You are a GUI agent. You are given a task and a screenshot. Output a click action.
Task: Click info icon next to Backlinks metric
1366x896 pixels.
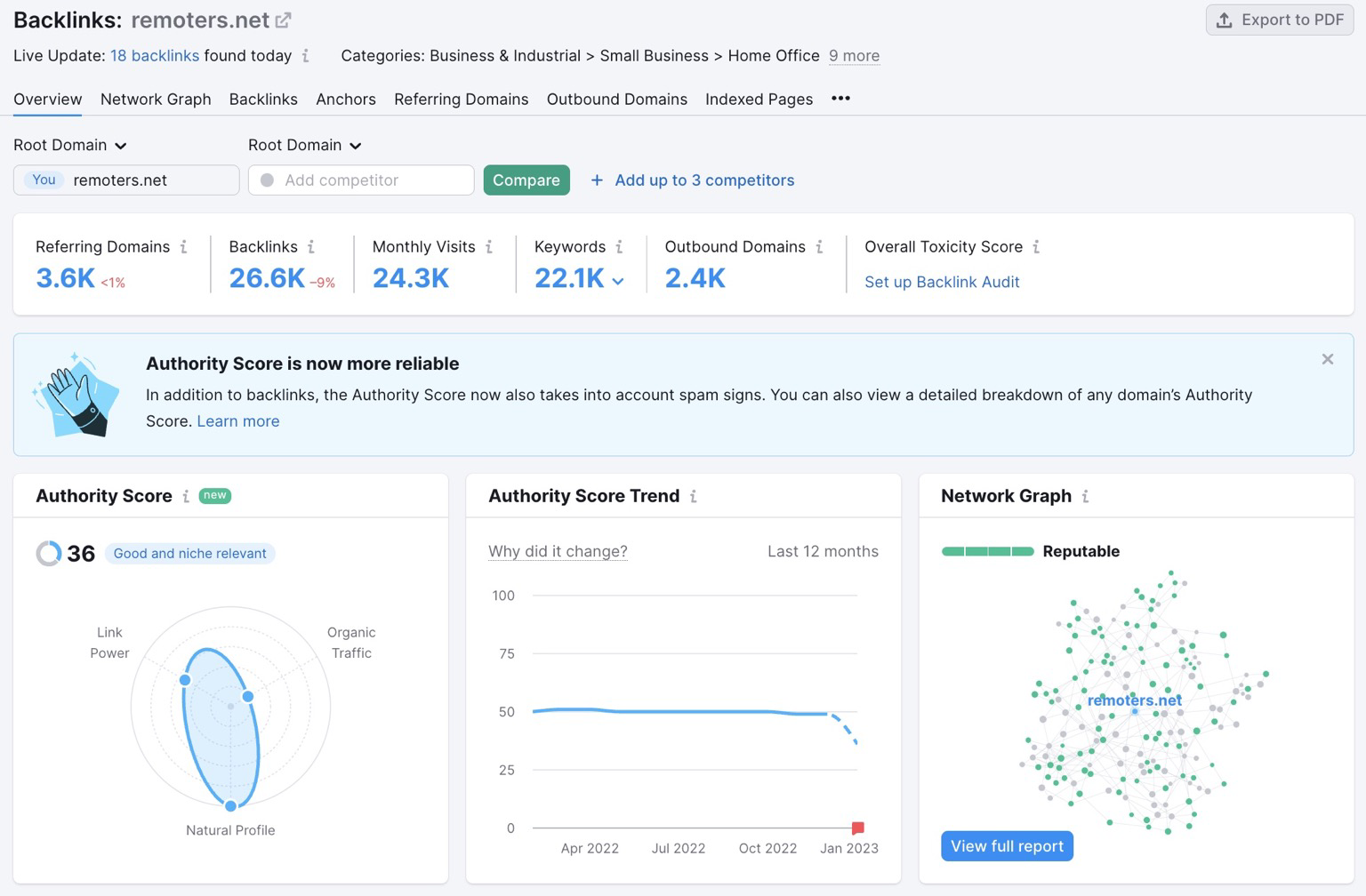[x=311, y=247]
